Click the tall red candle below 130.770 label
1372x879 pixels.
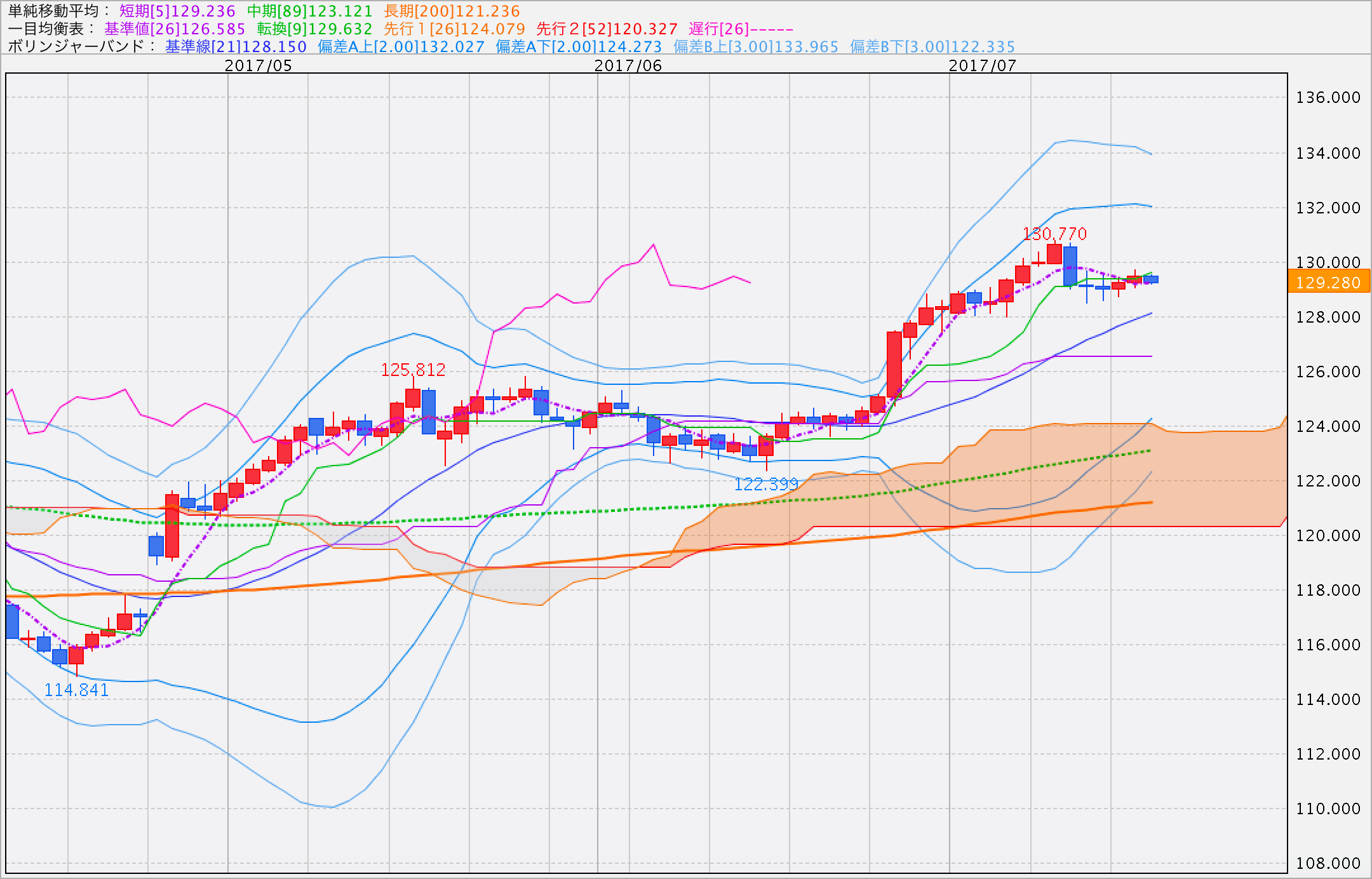(1054, 253)
